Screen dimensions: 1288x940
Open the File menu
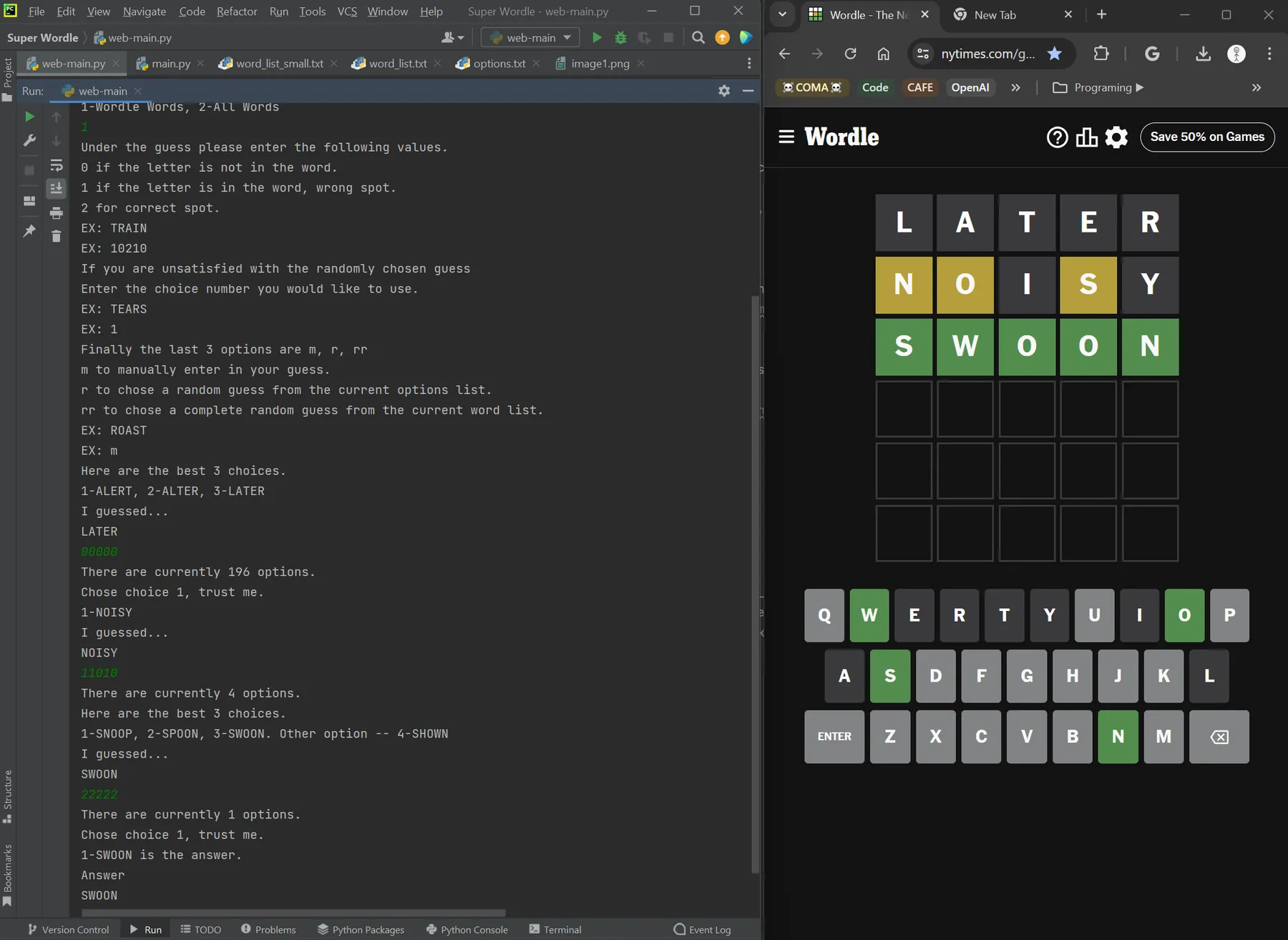coord(36,11)
